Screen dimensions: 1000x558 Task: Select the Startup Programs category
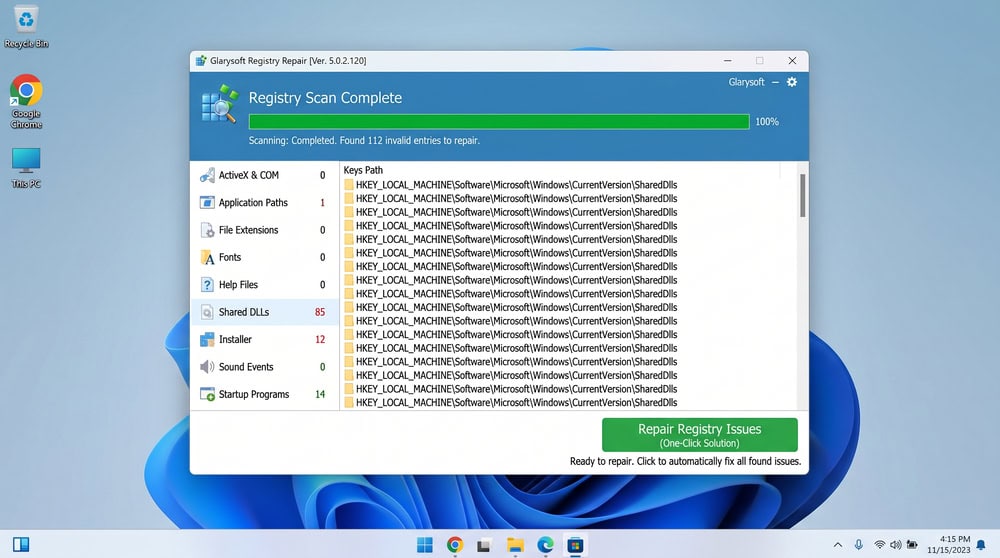pyautogui.click(x=264, y=395)
